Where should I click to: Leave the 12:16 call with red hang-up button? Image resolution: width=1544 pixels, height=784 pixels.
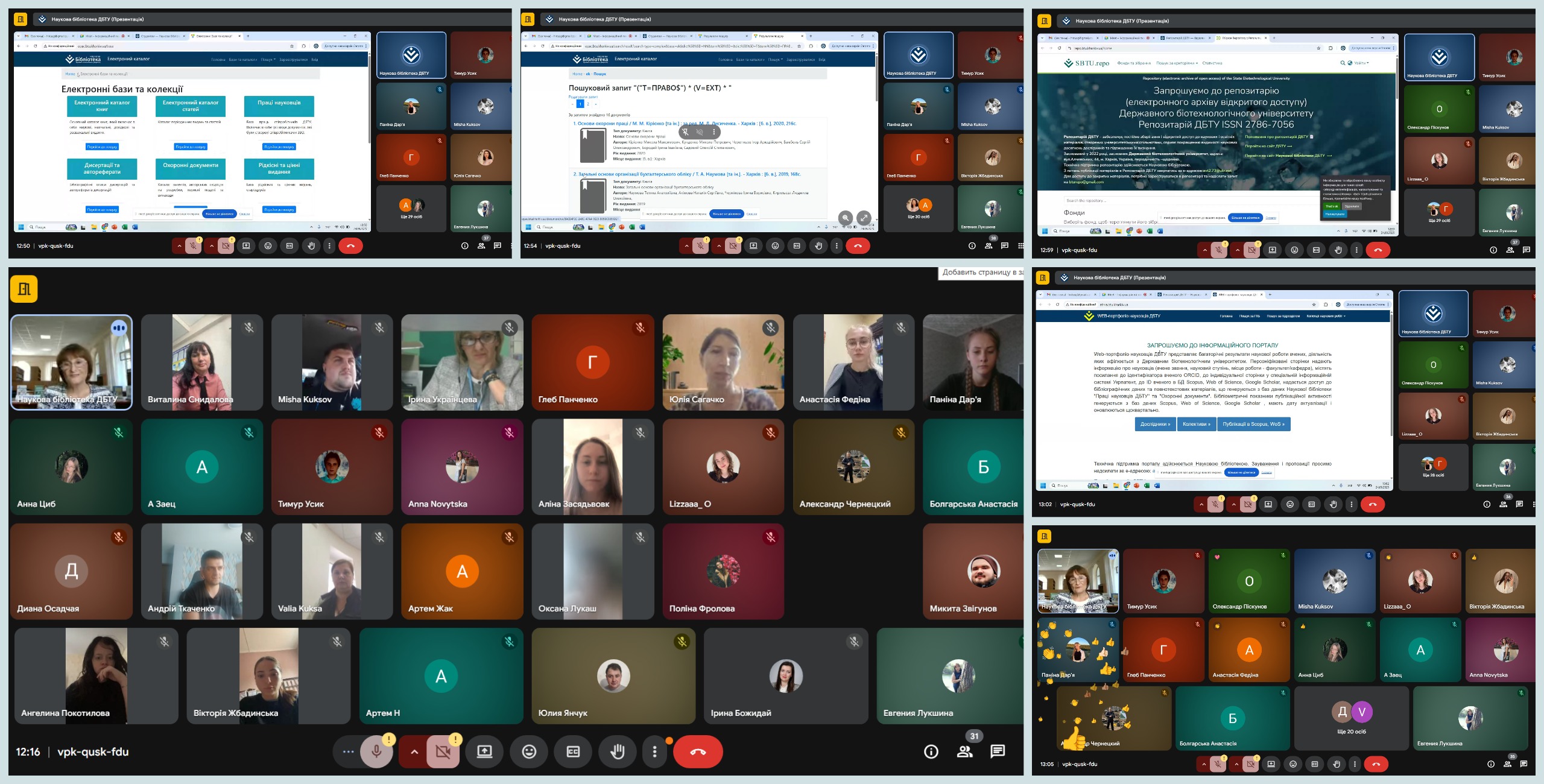pos(698,751)
